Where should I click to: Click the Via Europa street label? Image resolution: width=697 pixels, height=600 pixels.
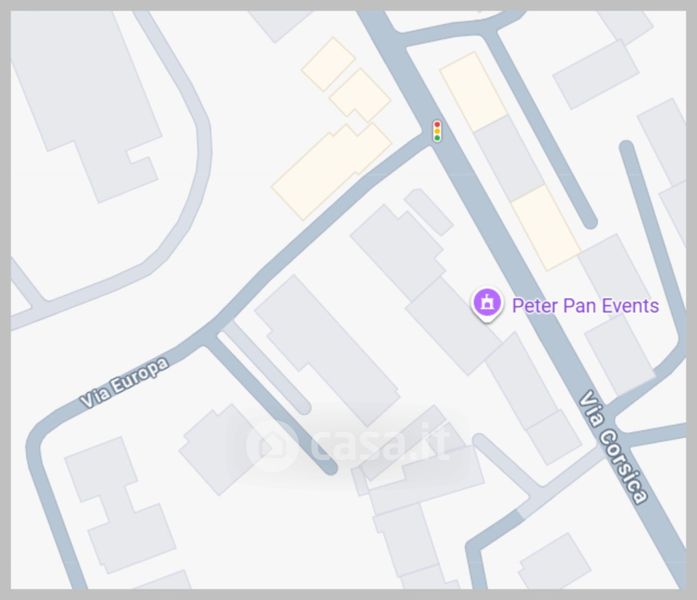point(125,383)
